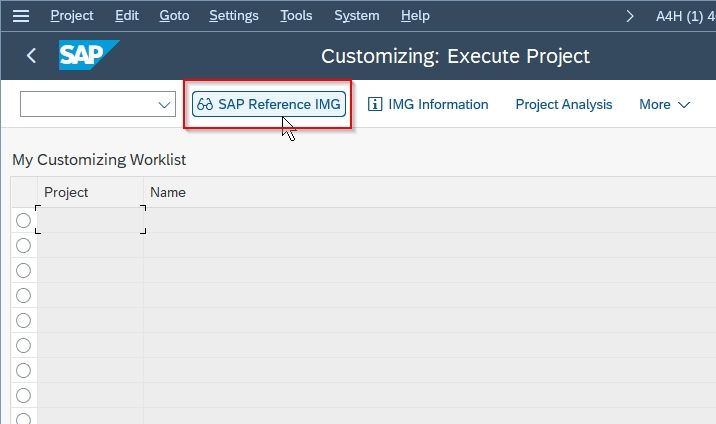Expand the More toolbar menu
This screenshot has width=716, height=424.
(664, 105)
